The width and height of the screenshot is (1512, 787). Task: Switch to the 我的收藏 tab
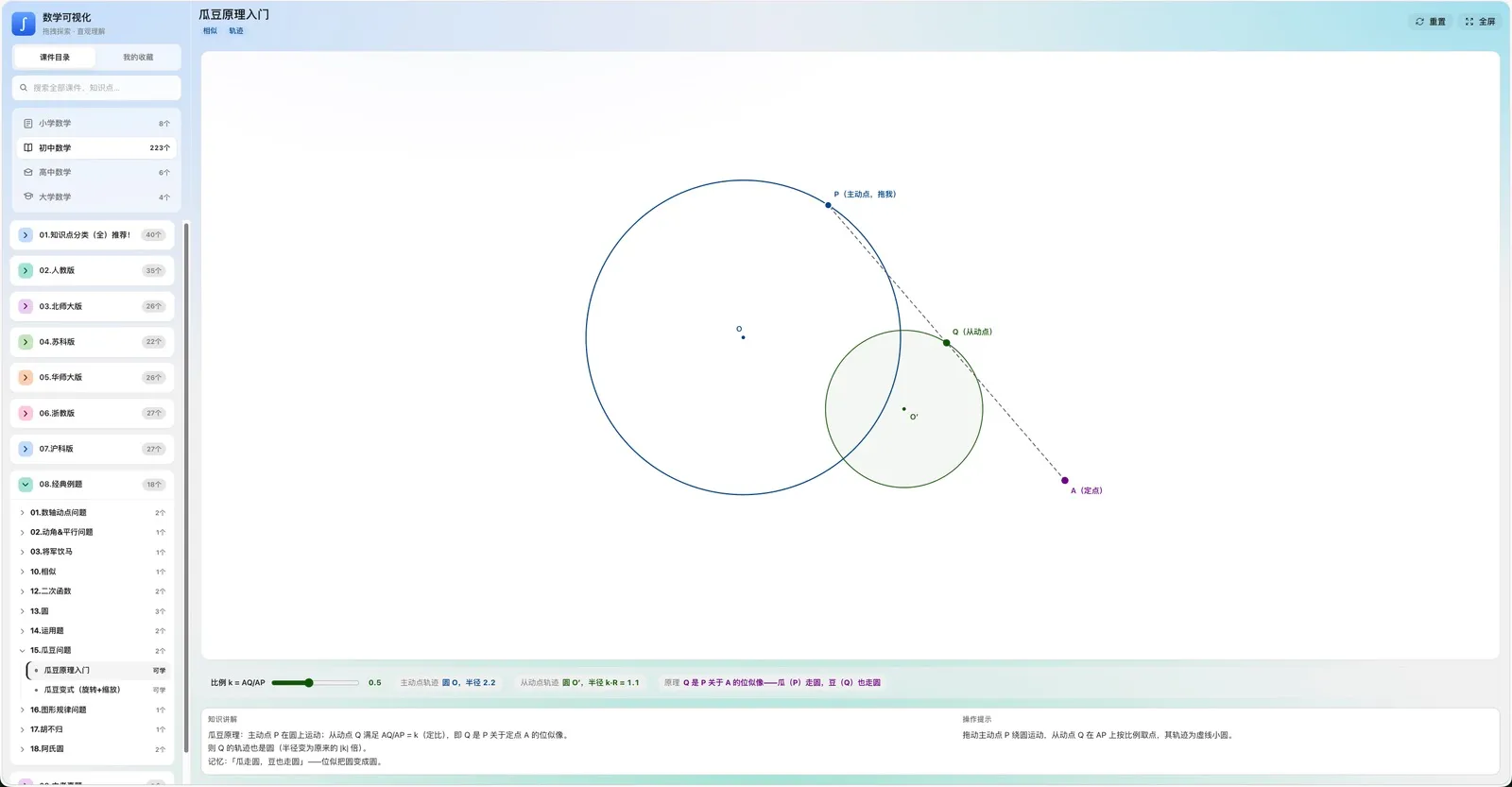coord(138,58)
